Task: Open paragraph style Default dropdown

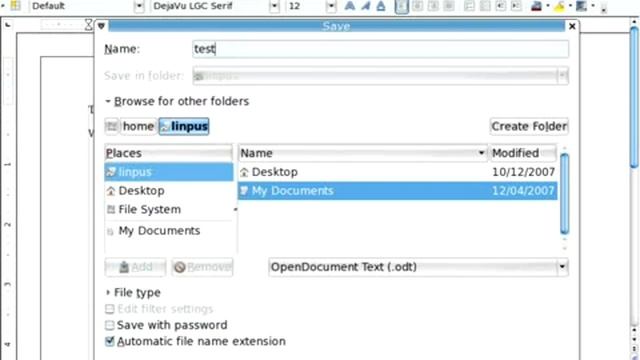Action: pyautogui.click(x=139, y=6)
